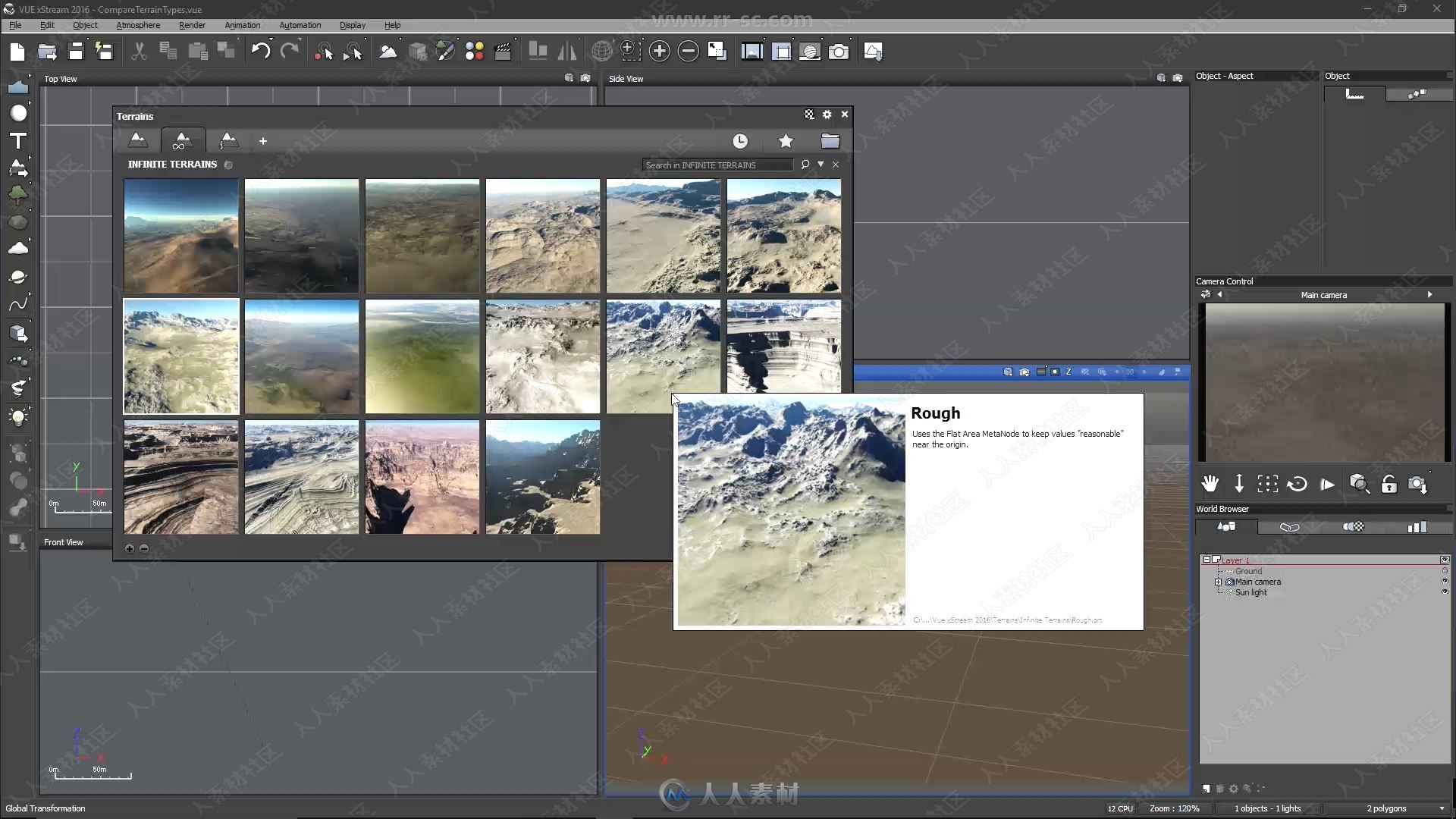Select the Rough terrain thumbnail
1456x819 pixels.
click(662, 355)
